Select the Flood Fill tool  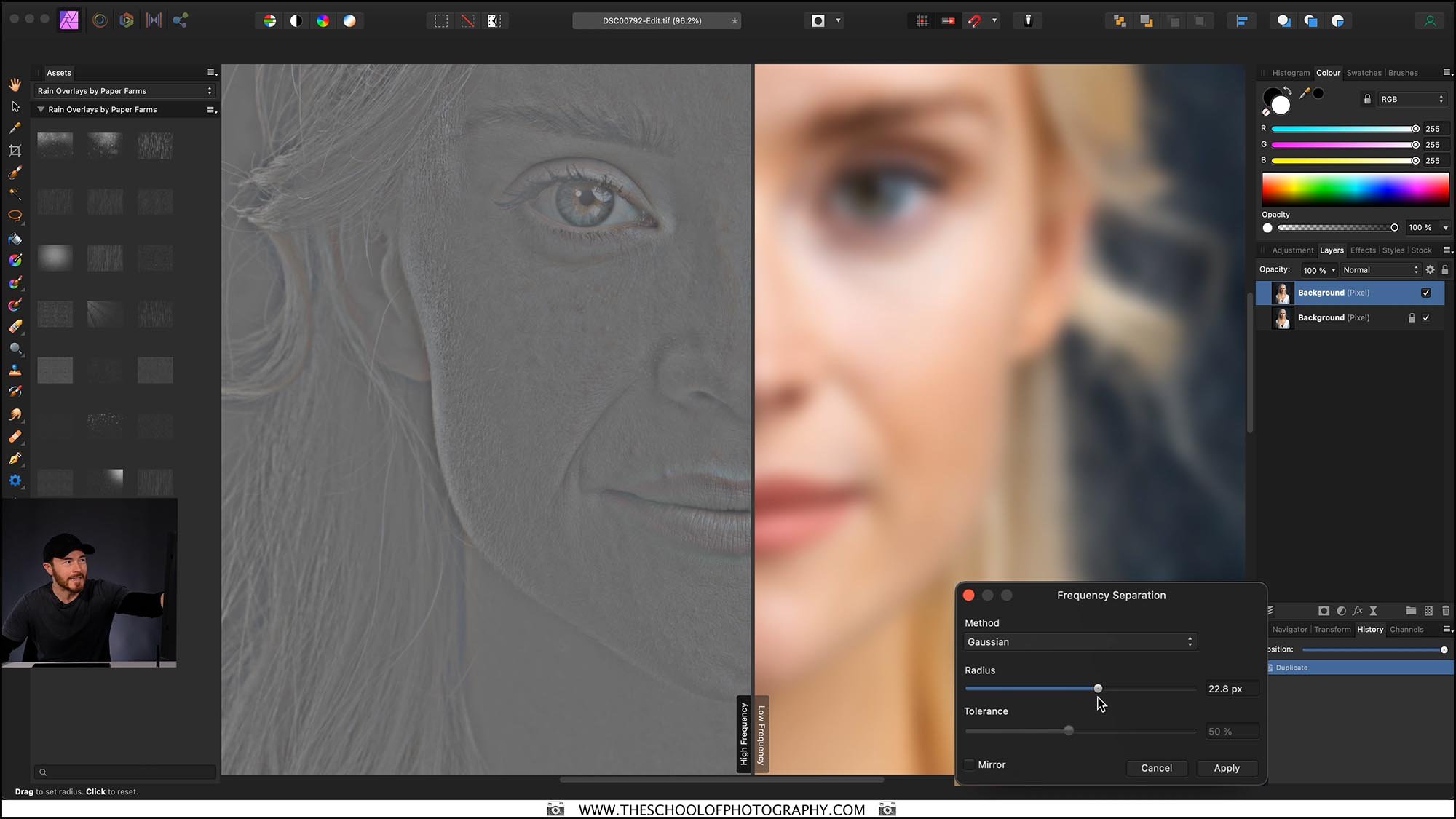coord(15,239)
